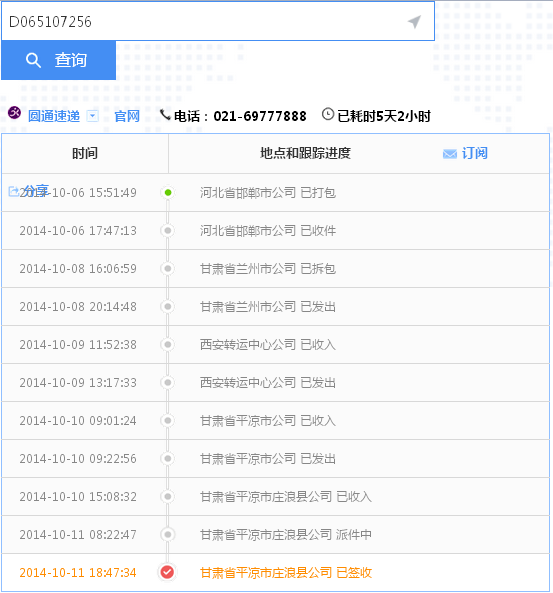Click the 订阅 subscribe link
Screen dimensions: 553x593
(475, 153)
